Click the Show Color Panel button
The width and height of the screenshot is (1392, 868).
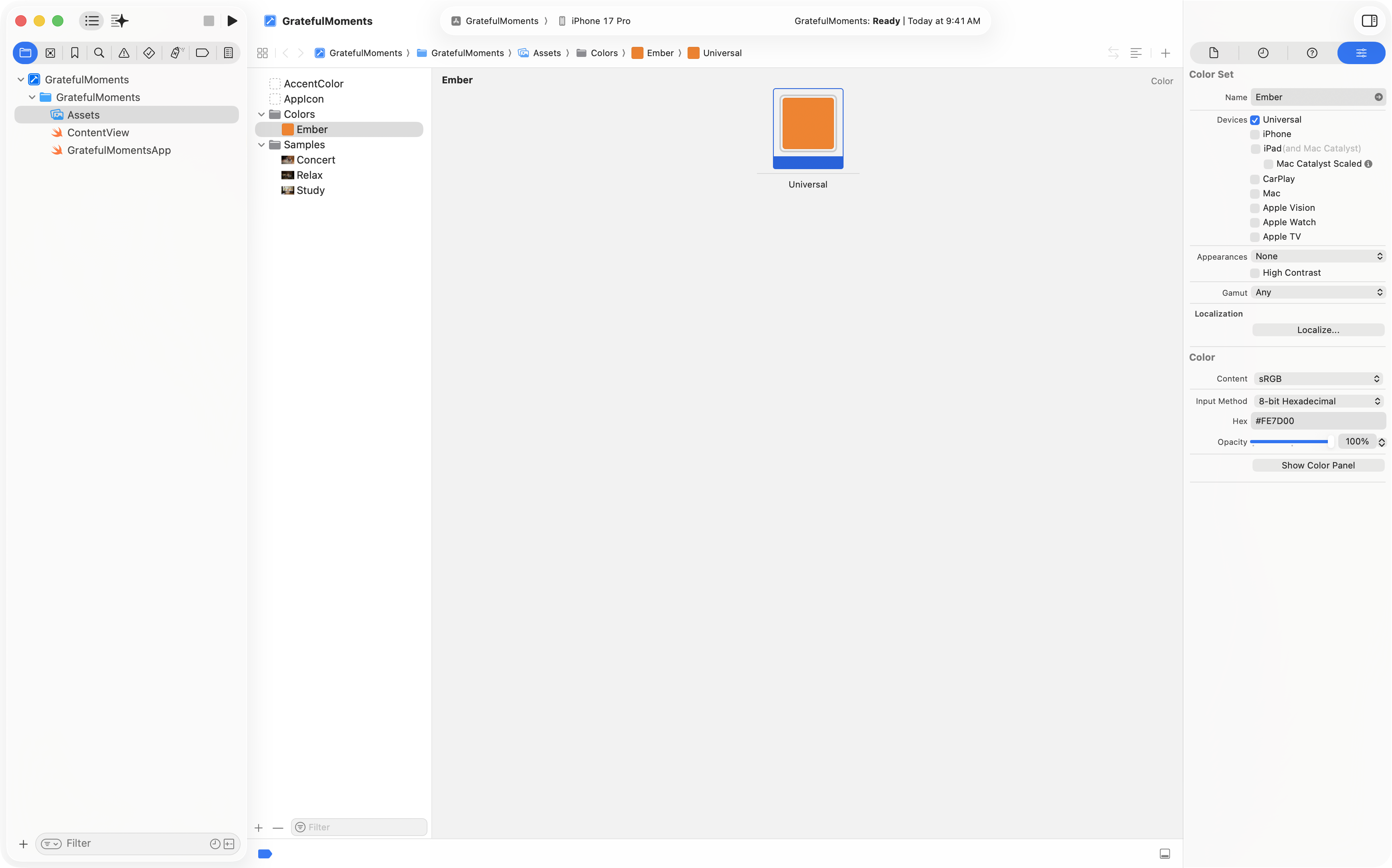click(x=1318, y=466)
